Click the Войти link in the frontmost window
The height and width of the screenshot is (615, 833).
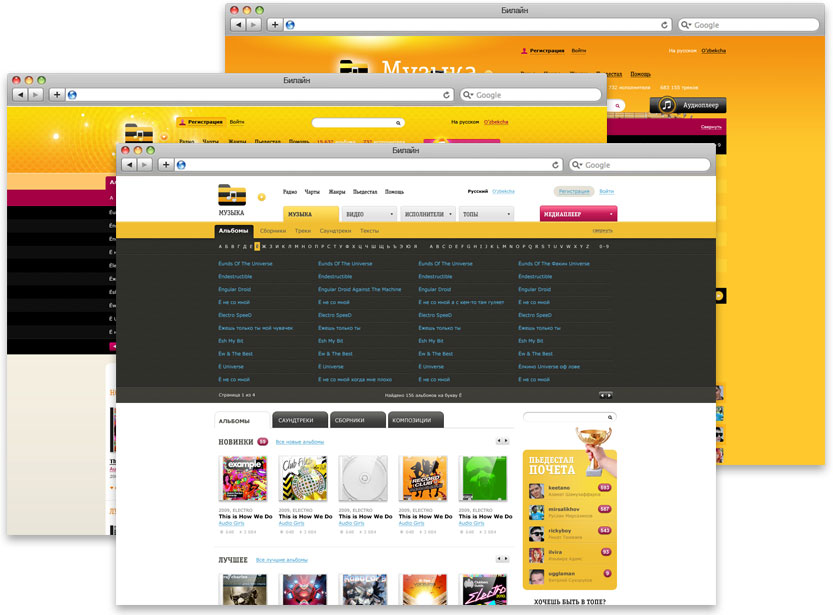(x=607, y=191)
